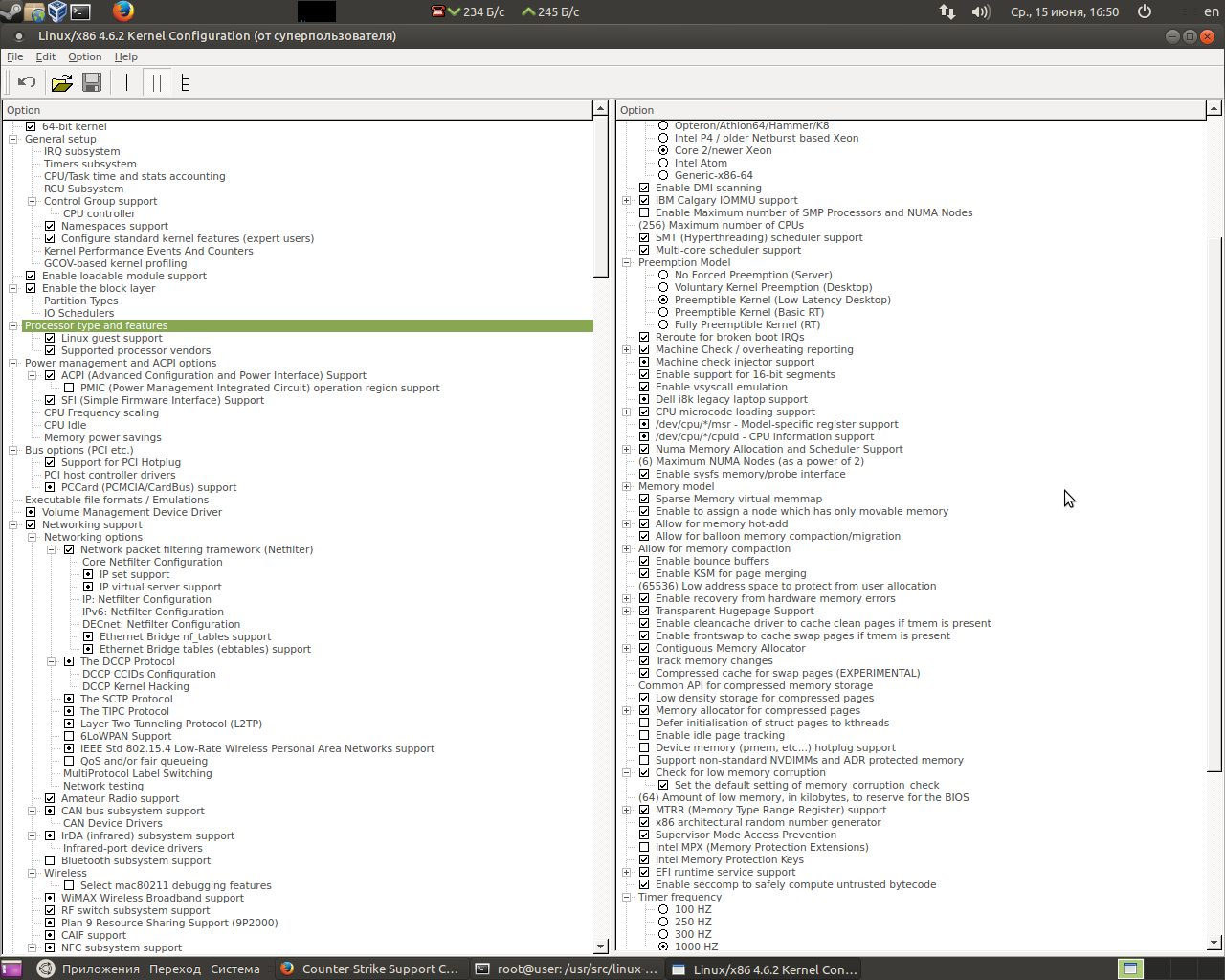Open the Help menu
The width and height of the screenshot is (1225, 980).
pos(126,56)
